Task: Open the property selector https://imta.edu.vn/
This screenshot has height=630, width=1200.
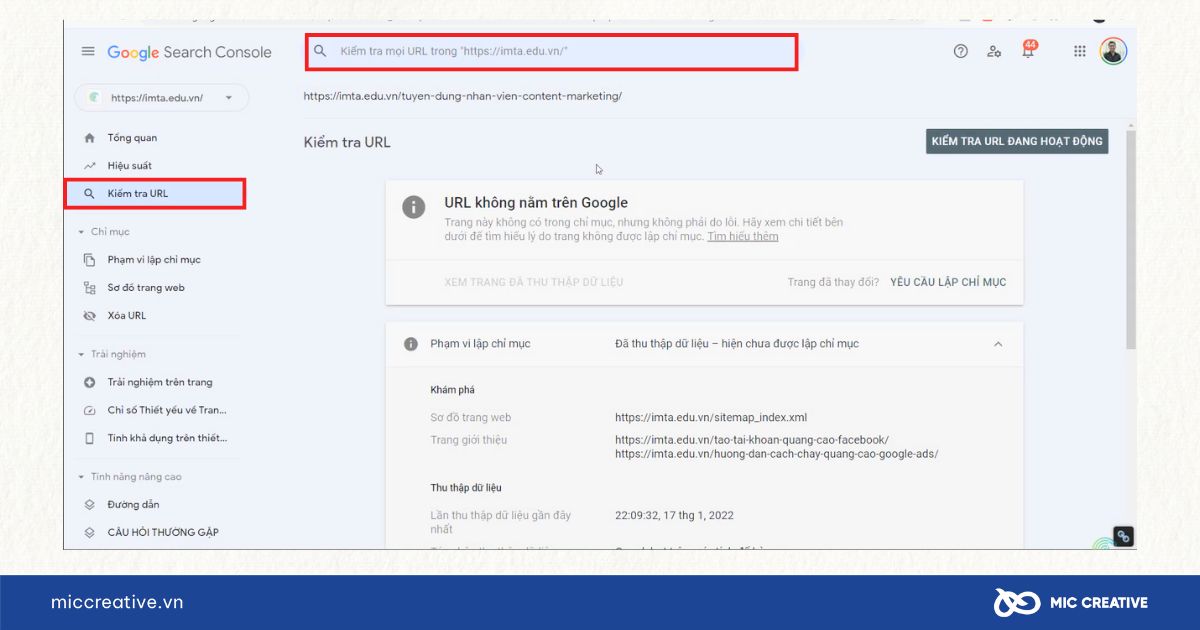Action: pos(161,98)
